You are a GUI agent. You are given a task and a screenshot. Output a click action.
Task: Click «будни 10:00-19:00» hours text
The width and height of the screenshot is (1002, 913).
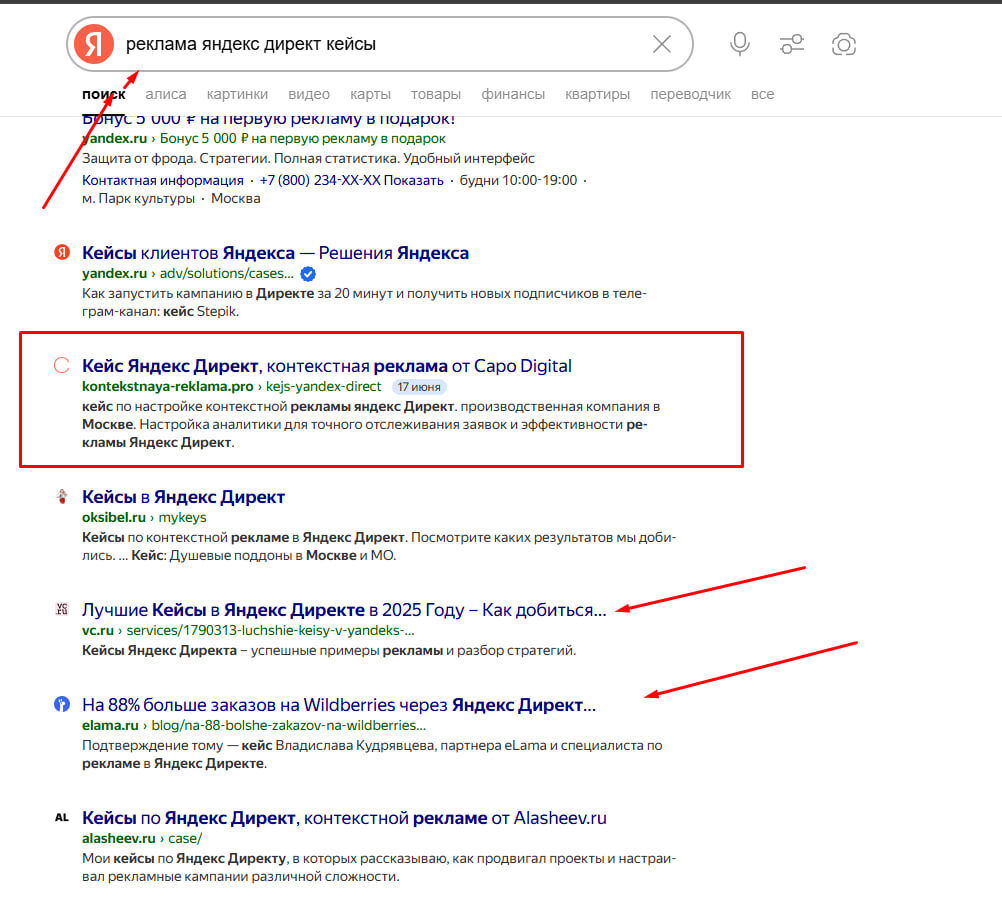point(518,180)
